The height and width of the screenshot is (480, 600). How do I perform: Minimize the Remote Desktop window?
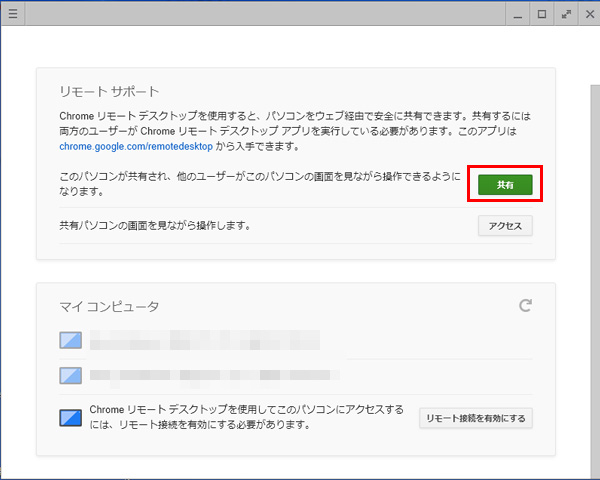[x=518, y=14]
